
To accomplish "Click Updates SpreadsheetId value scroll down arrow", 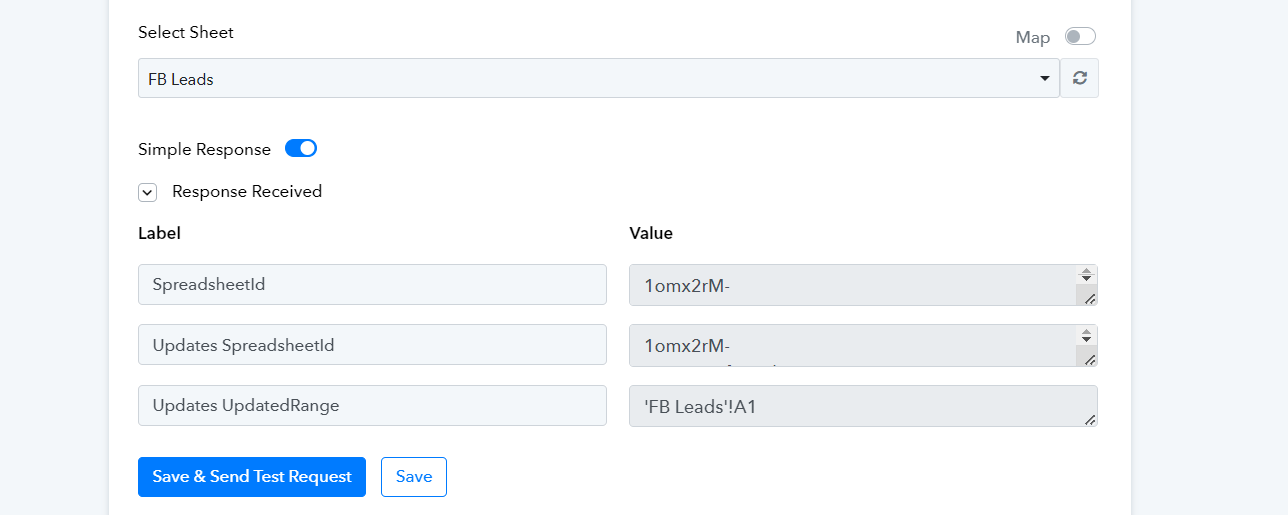I will pyautogui.click(x=1086, y=339).
